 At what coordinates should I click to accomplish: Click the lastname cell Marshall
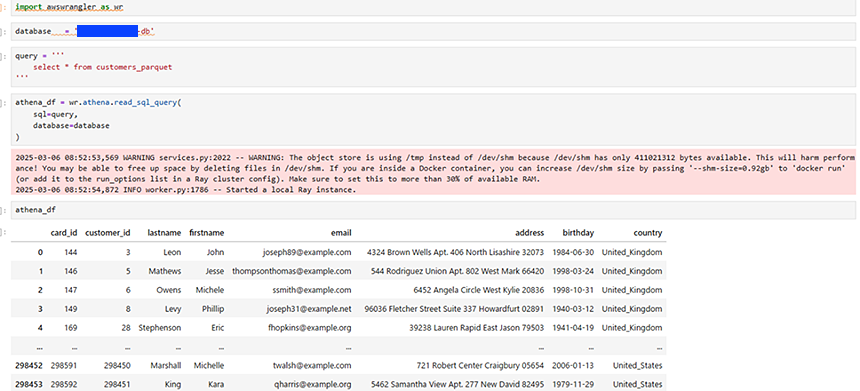point(165,365)
